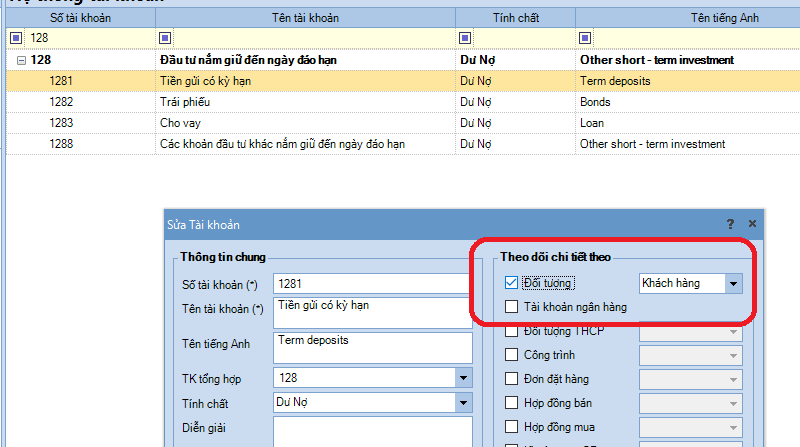Sort by Tên tài khoản column header

pos(305,18)
